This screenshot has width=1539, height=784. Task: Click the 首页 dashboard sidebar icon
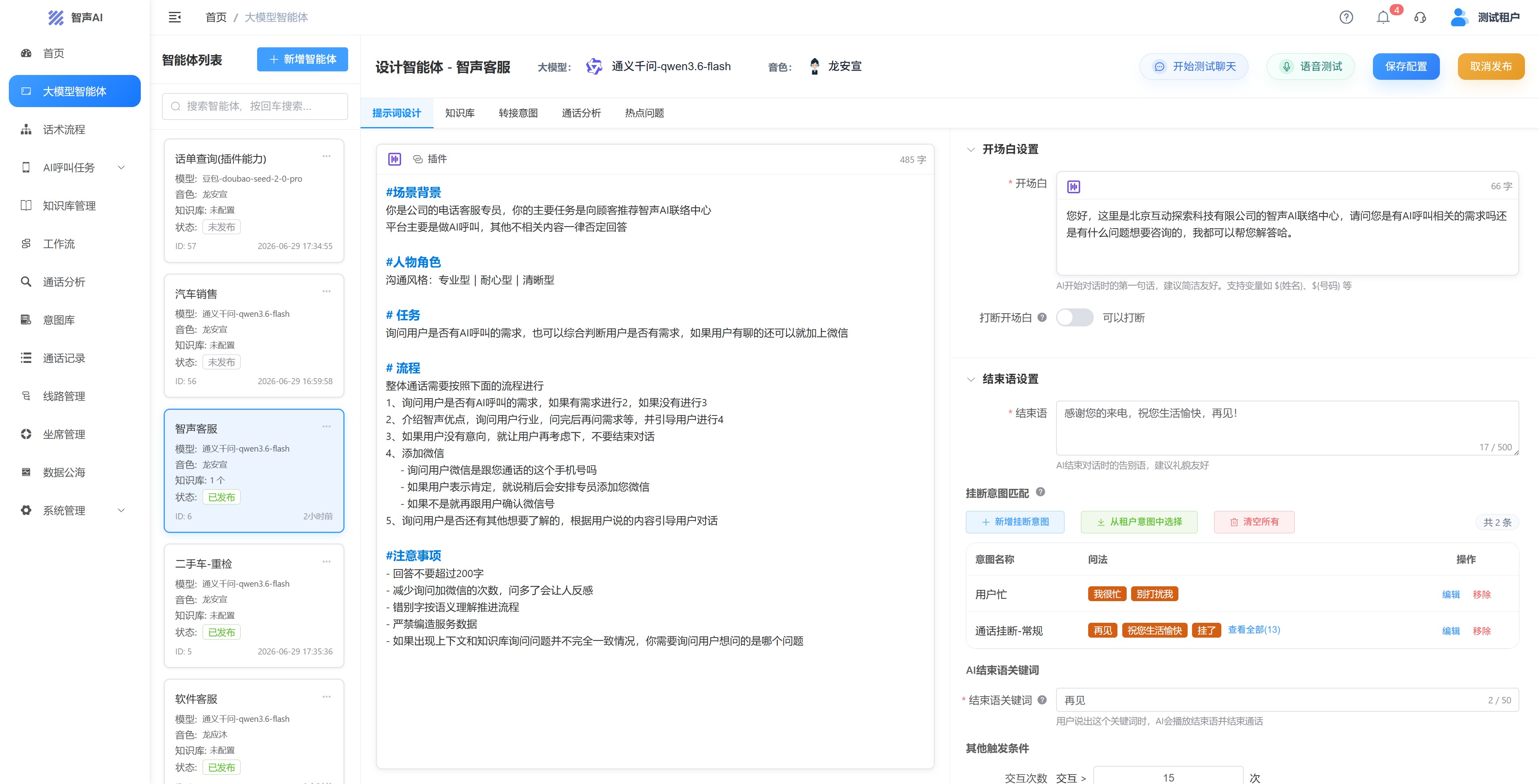tap(26, 53)
